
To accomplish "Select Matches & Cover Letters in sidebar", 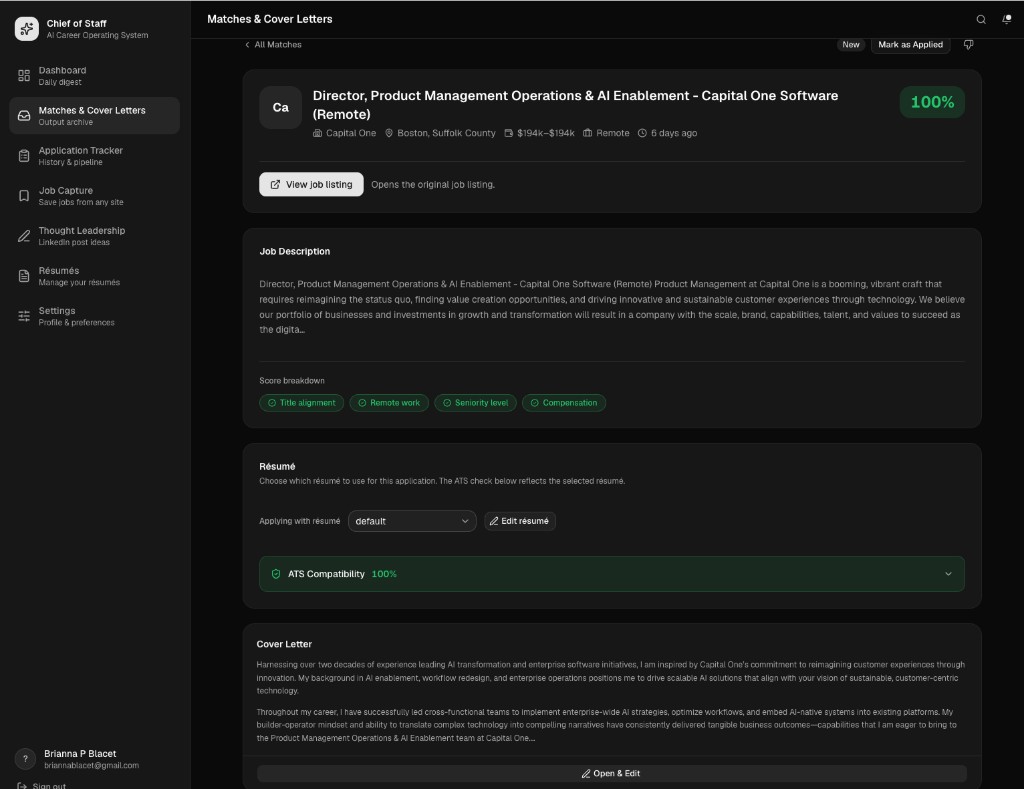I will coord(95,116).
